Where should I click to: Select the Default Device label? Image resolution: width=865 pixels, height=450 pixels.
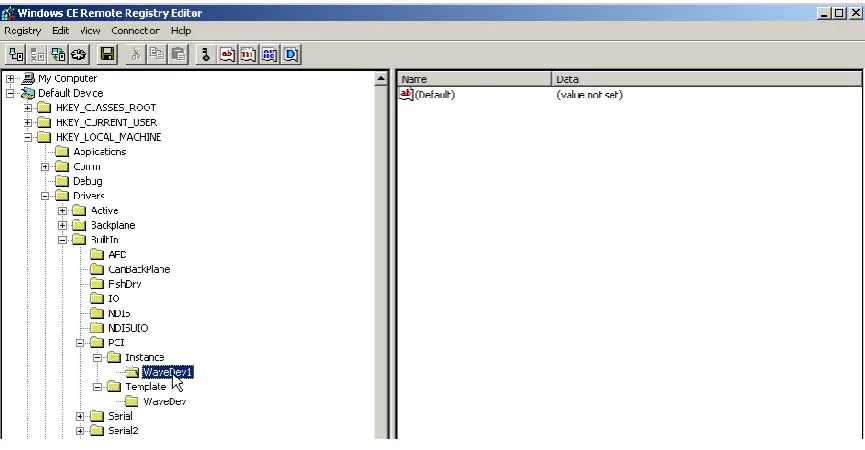[70, 93]
